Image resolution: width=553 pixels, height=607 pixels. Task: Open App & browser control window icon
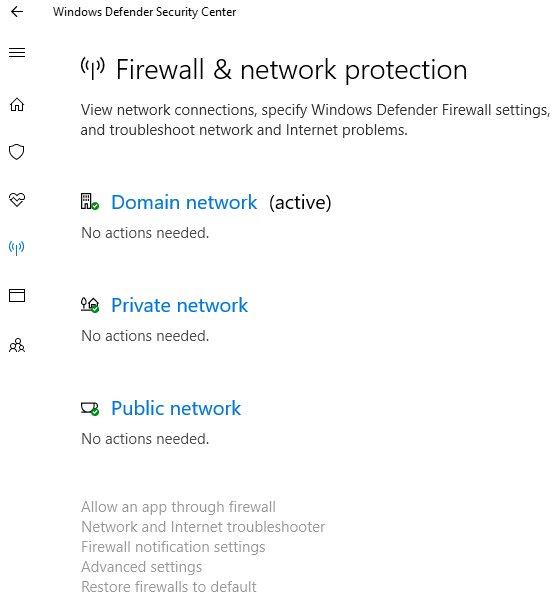pos(17,295)
